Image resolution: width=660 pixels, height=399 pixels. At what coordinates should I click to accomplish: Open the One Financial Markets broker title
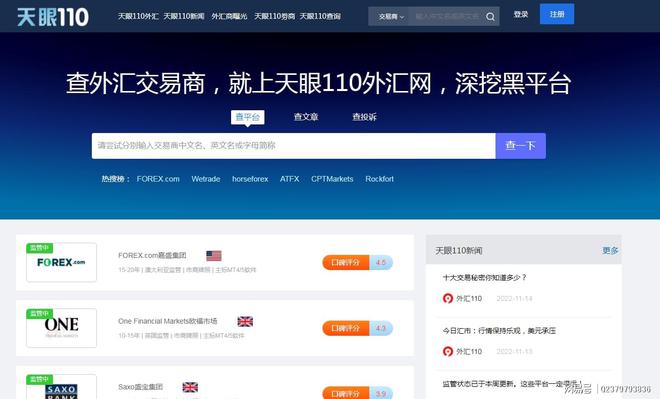pos(168,321)
